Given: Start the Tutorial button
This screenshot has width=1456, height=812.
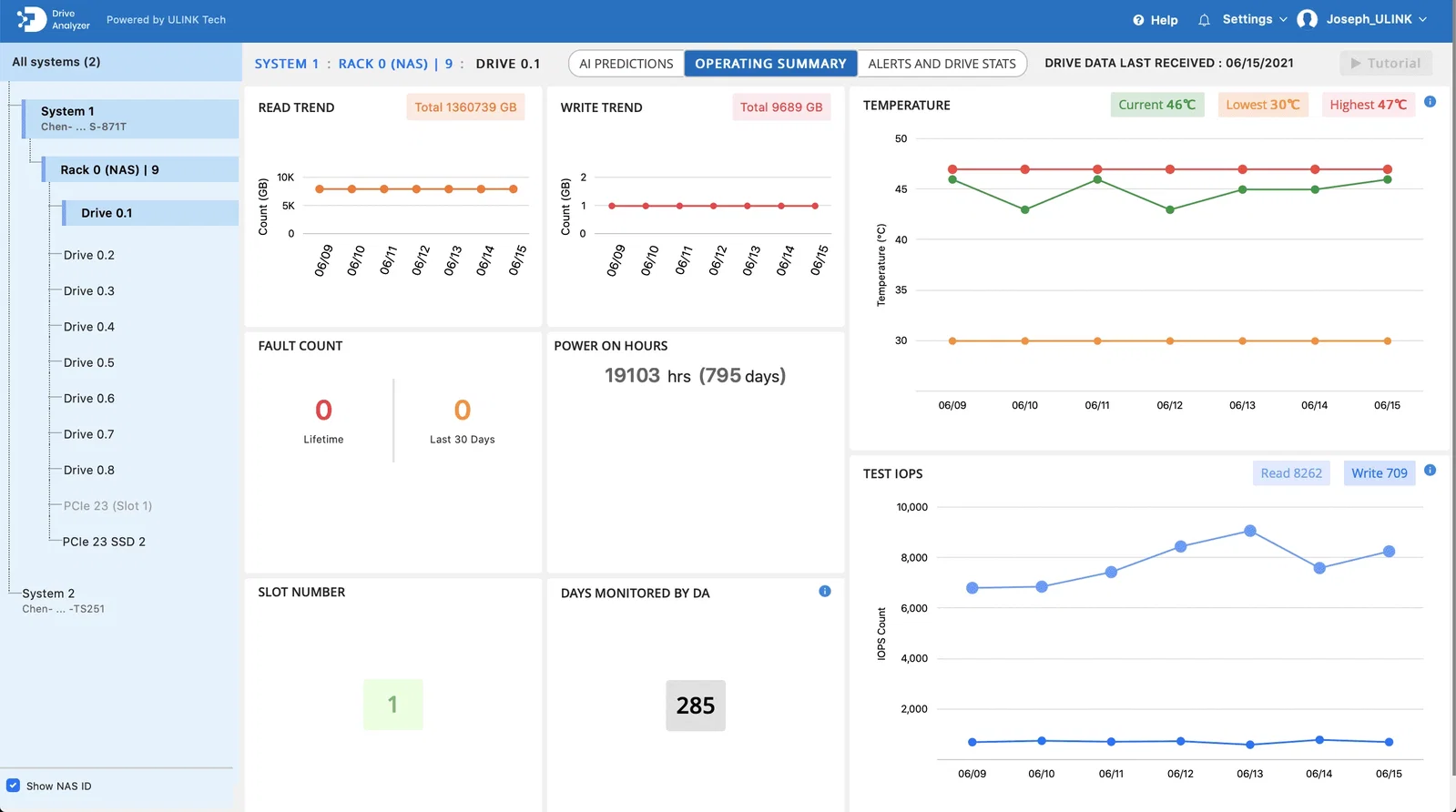Looking at the screenshot, I should [1386, 64].
